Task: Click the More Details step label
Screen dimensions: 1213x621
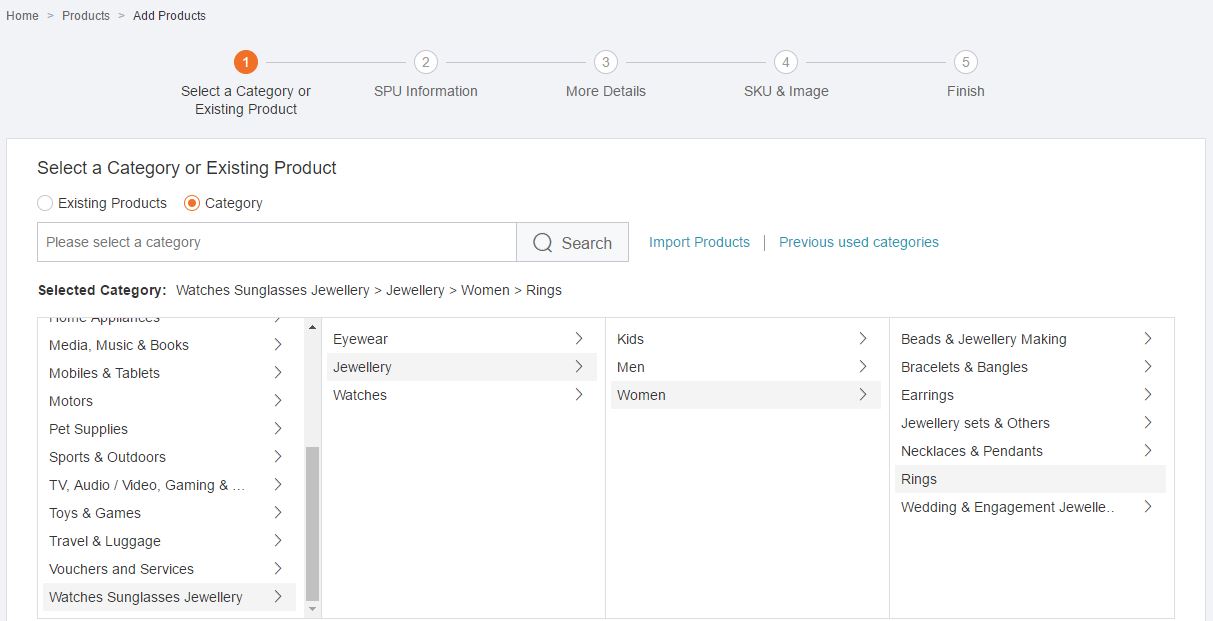Action: (606, 91)
